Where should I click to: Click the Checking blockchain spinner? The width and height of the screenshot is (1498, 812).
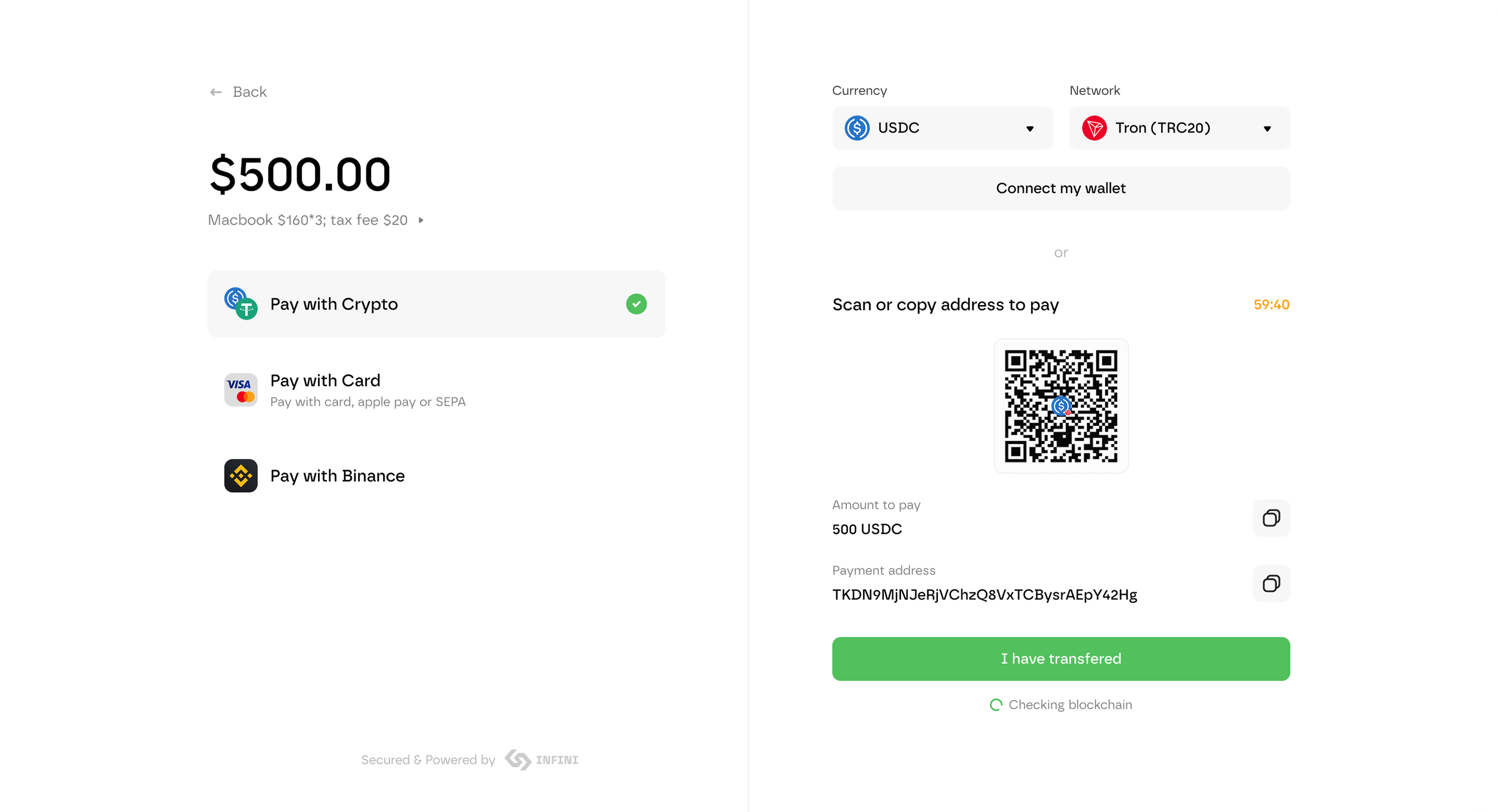(x=996, y=705)
